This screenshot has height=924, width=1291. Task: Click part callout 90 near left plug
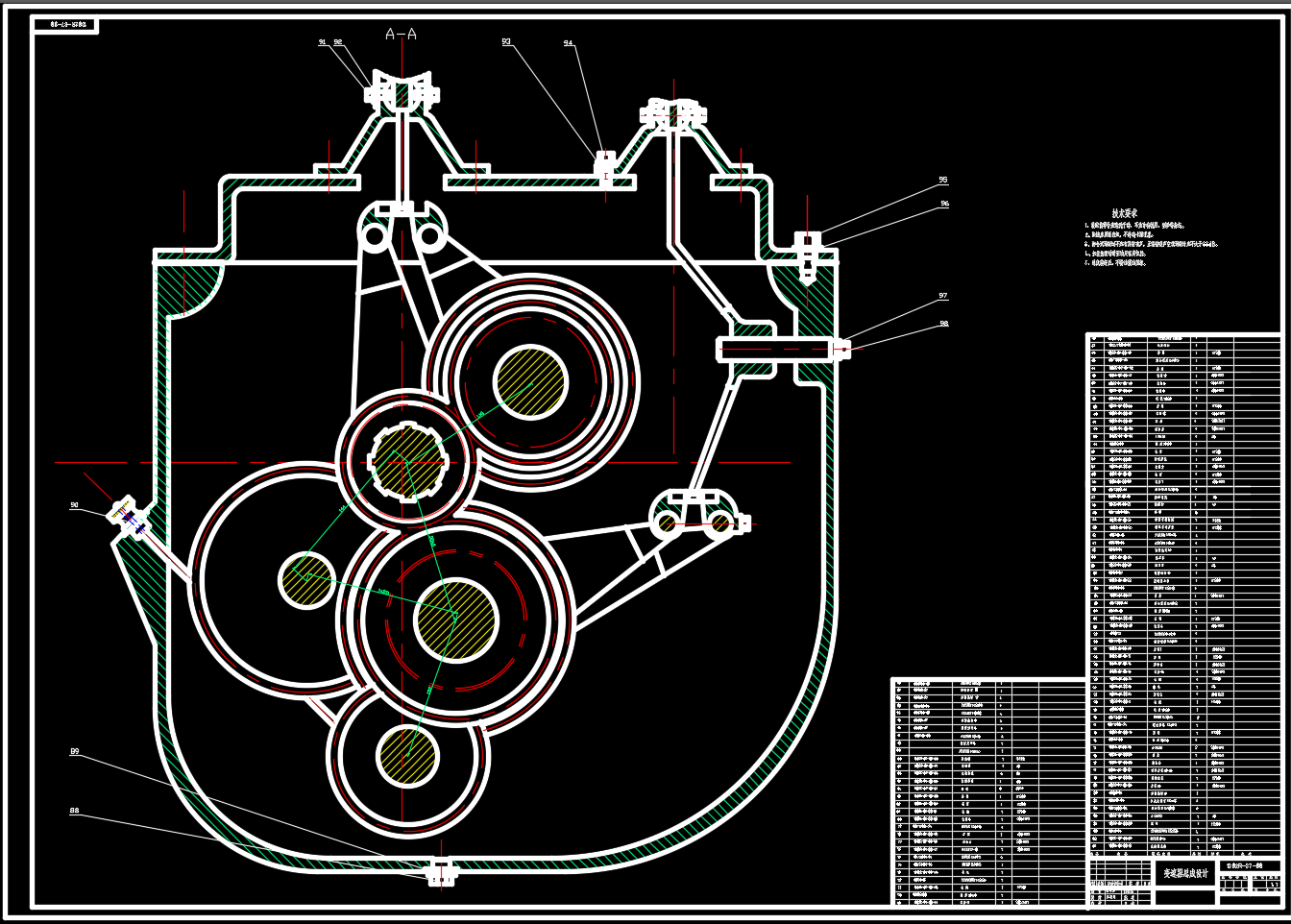point(74,505)
